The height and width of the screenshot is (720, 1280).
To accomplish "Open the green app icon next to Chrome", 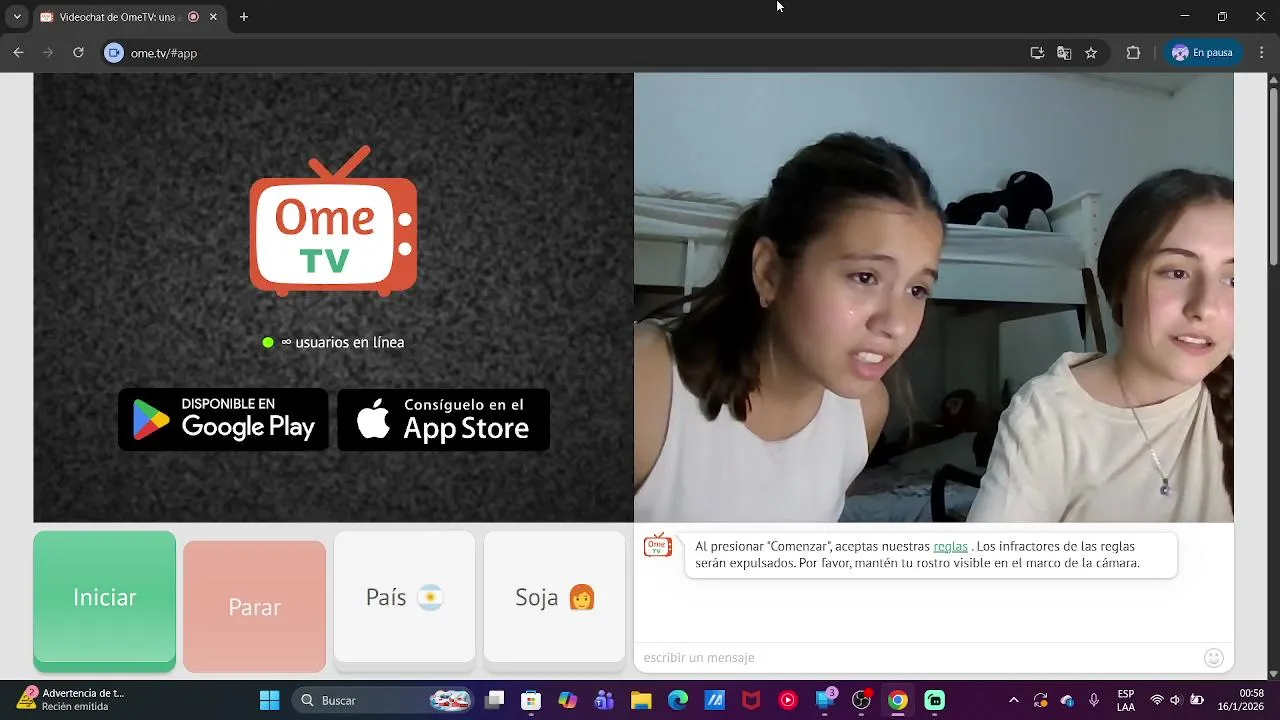I will coord(935,700).
